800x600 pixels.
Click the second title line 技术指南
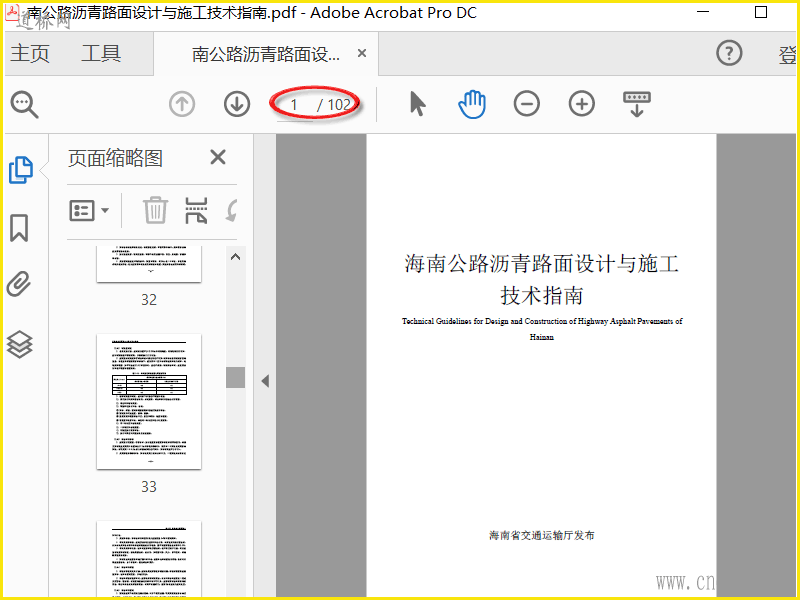coord(541,296)
